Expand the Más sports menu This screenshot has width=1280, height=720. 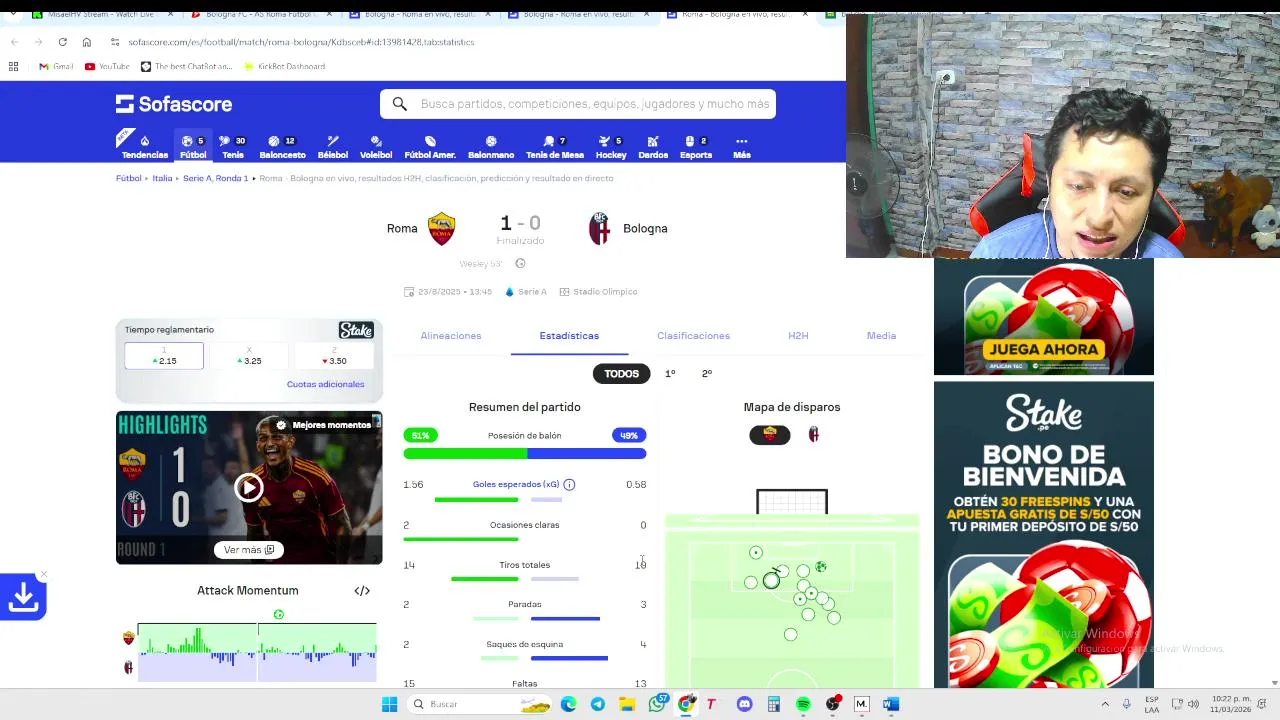(x=742, y=147)
